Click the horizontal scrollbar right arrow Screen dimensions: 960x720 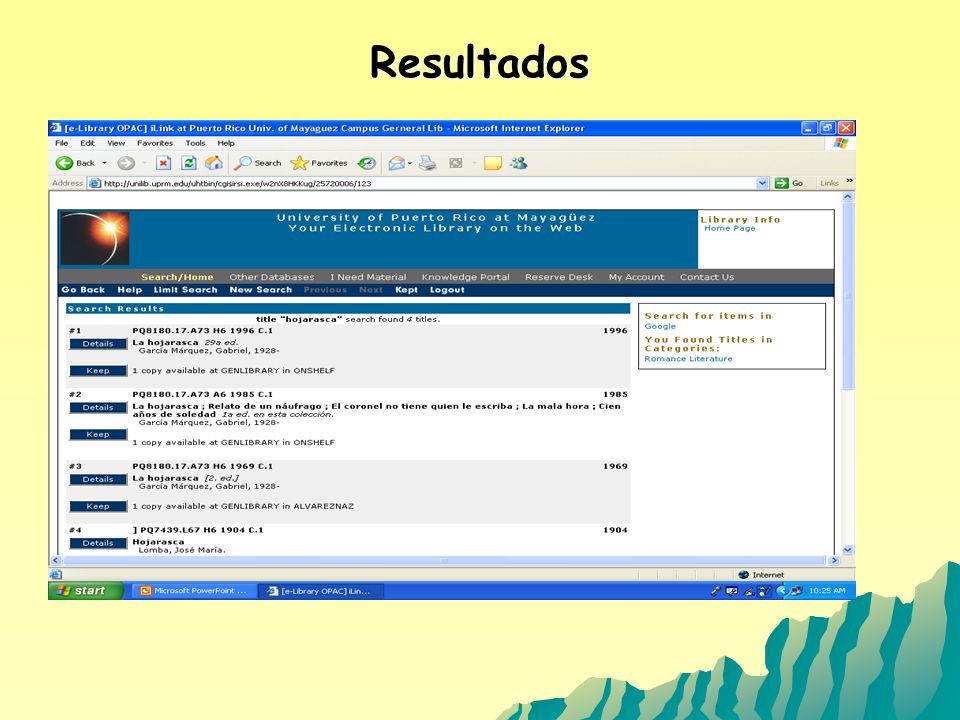834,560
